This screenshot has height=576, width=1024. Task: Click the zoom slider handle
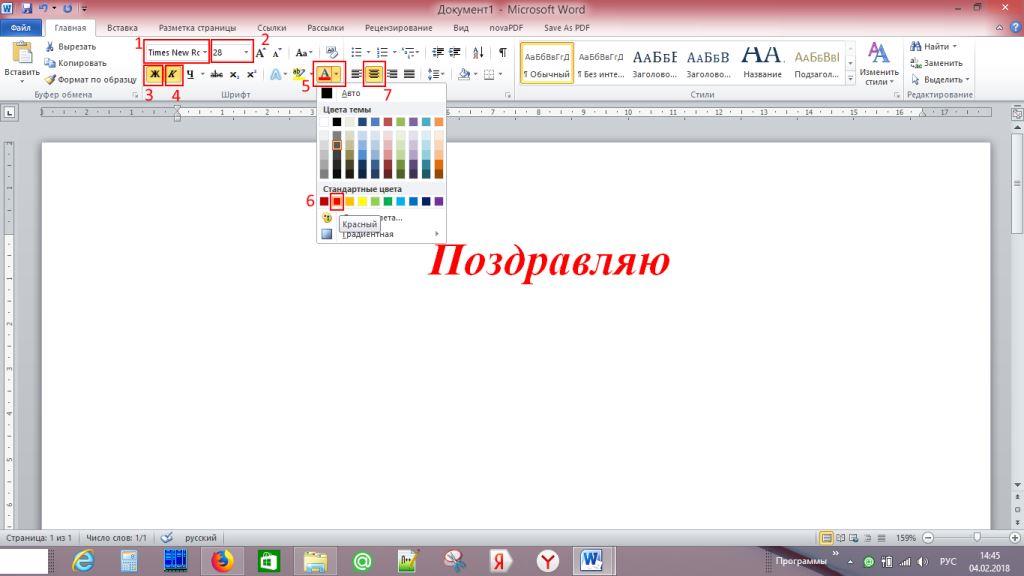pyautogui.click(x=977, y=537)
